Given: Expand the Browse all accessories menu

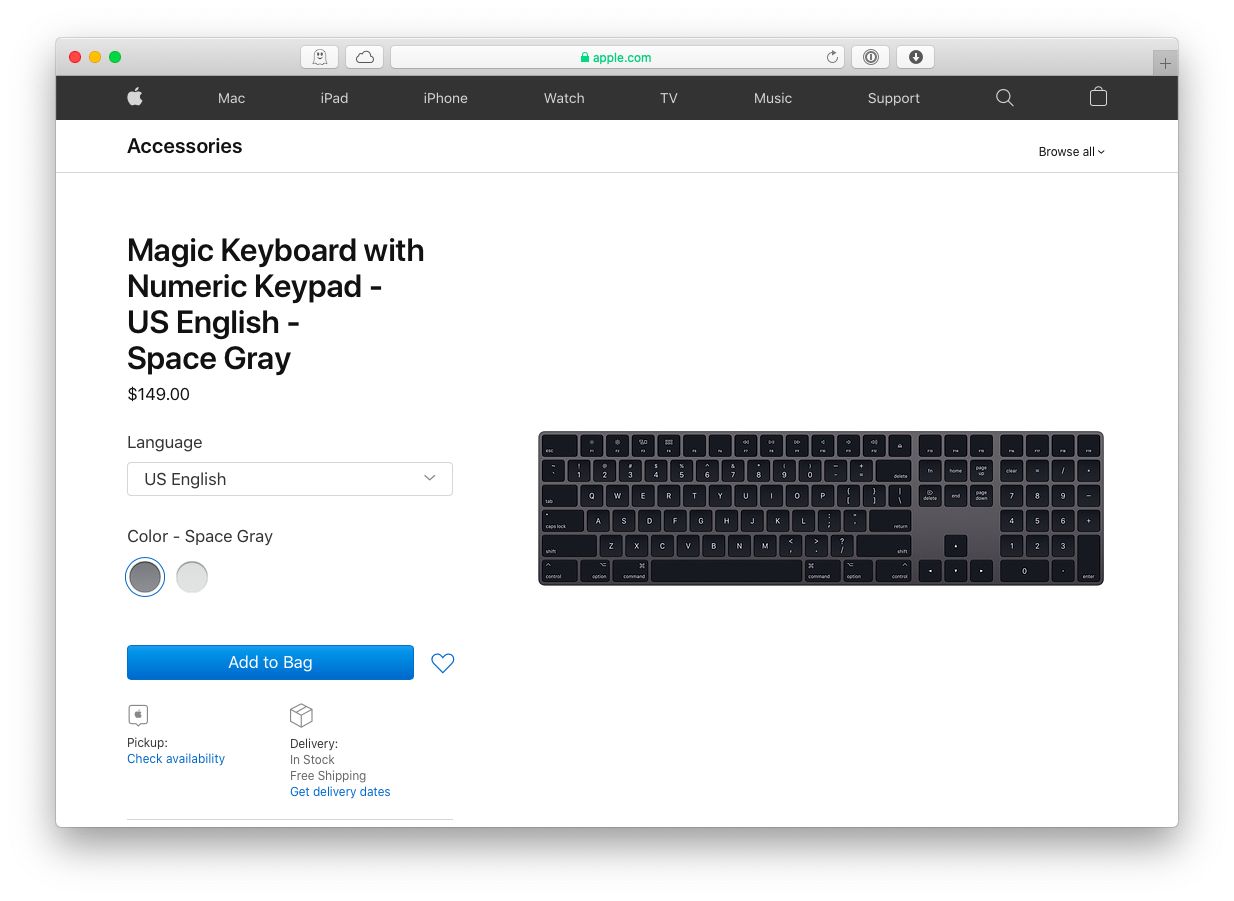Looking at the screenshot, I should pos(1070,151).
